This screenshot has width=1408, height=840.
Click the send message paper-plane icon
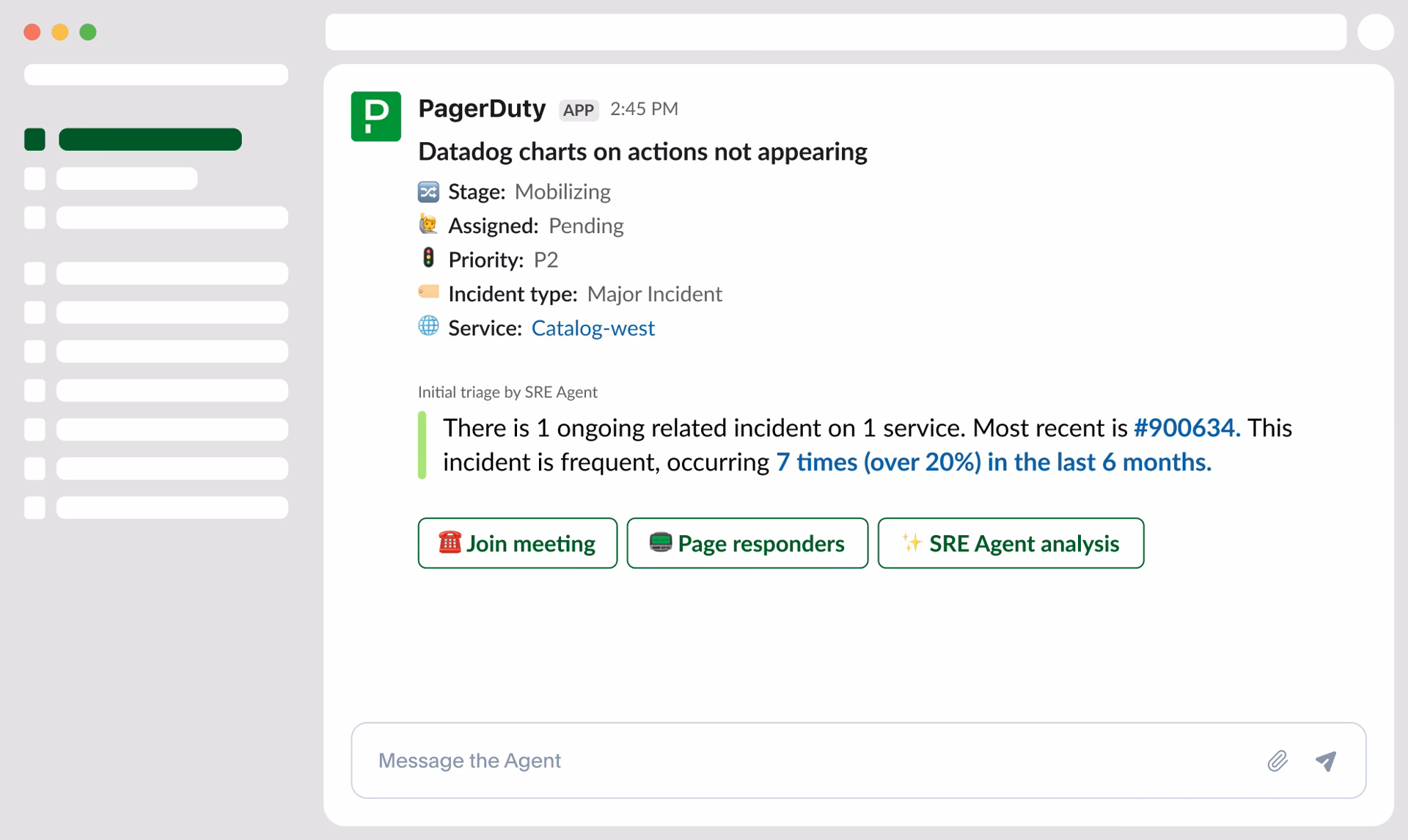coord(1326,761)
